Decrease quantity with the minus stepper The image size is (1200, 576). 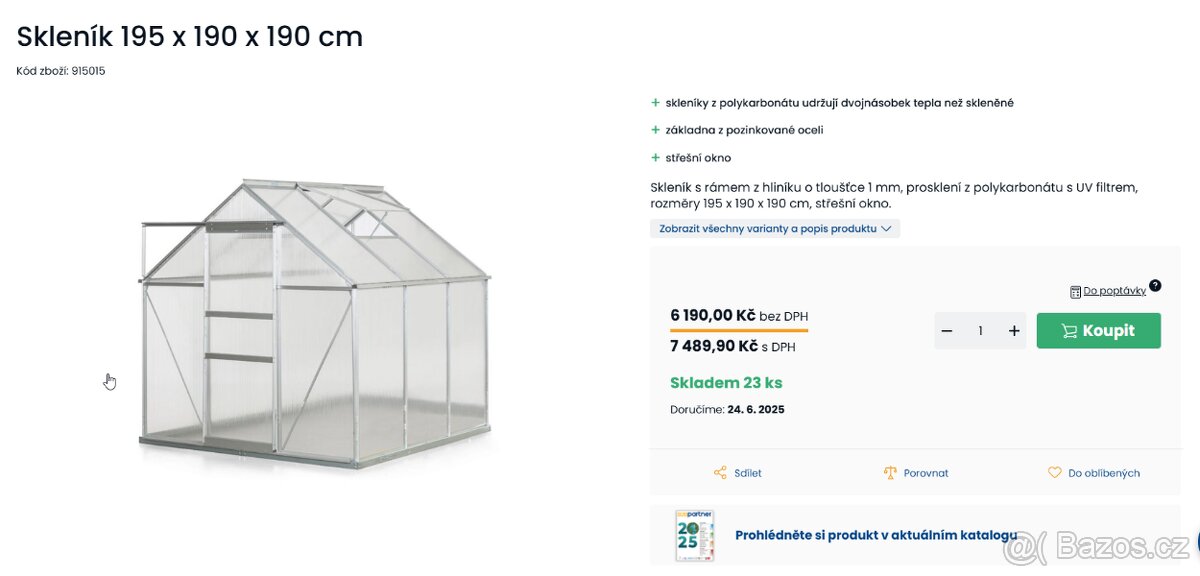coord(947,331)
